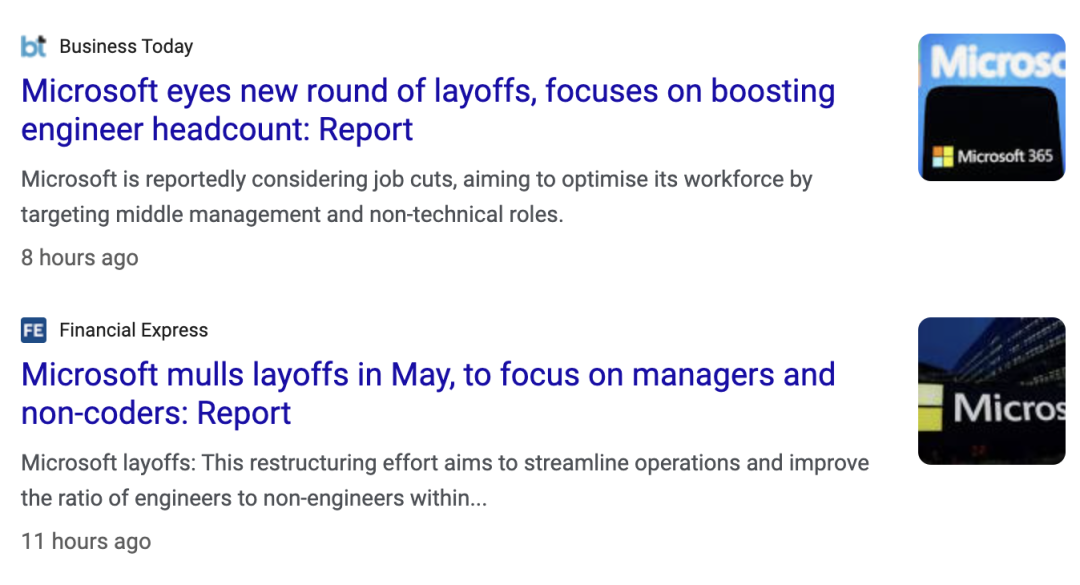Click the Microsoft square logo in the second thumbnail
The image size is (1080, 585).
(x=931, y=408)
